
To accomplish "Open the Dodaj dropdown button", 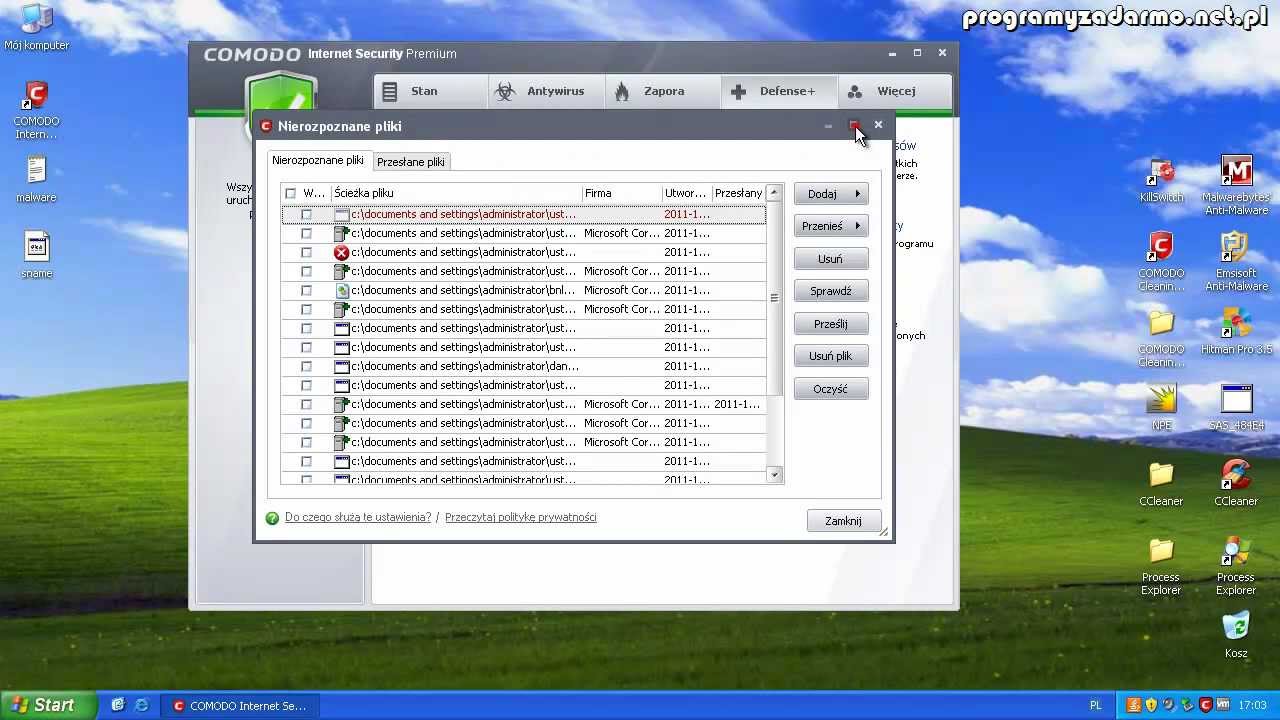I will point(831,194).
